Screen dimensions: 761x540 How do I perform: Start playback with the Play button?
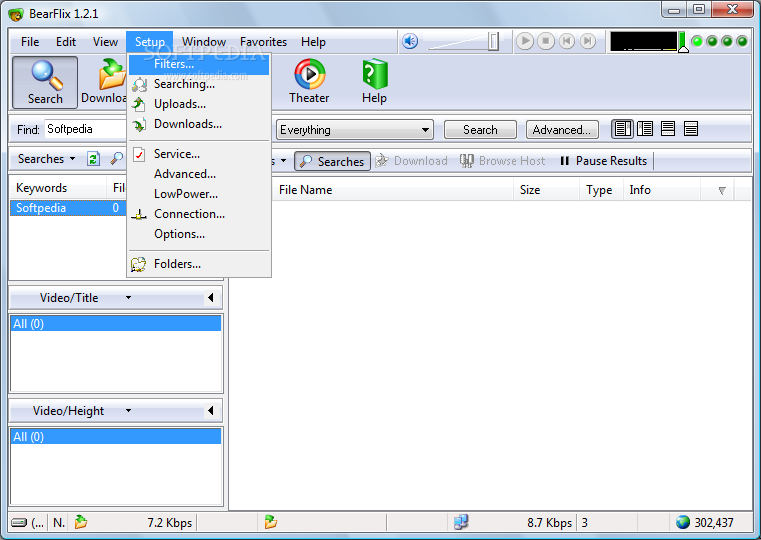coord(525,41)
